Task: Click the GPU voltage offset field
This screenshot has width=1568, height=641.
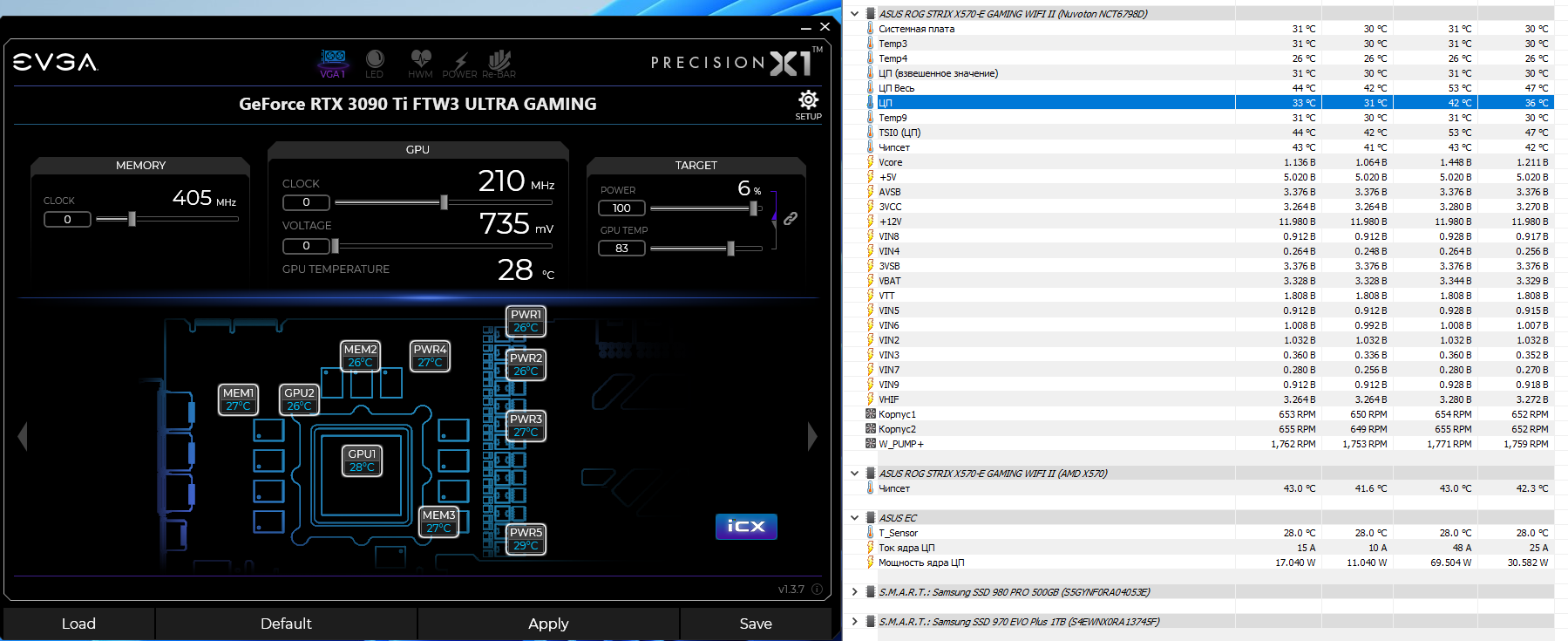Action: pyautogui.click(x=306, y=246)
